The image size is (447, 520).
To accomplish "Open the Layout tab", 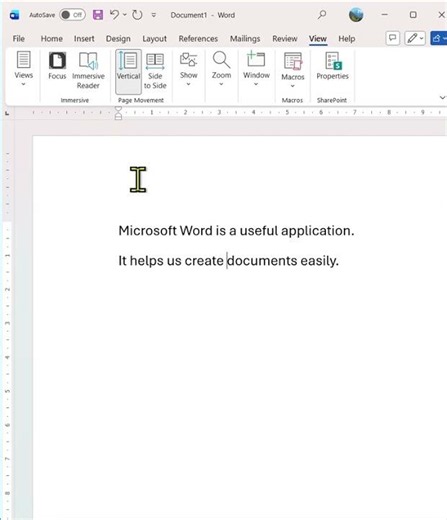I will [154, 39].
